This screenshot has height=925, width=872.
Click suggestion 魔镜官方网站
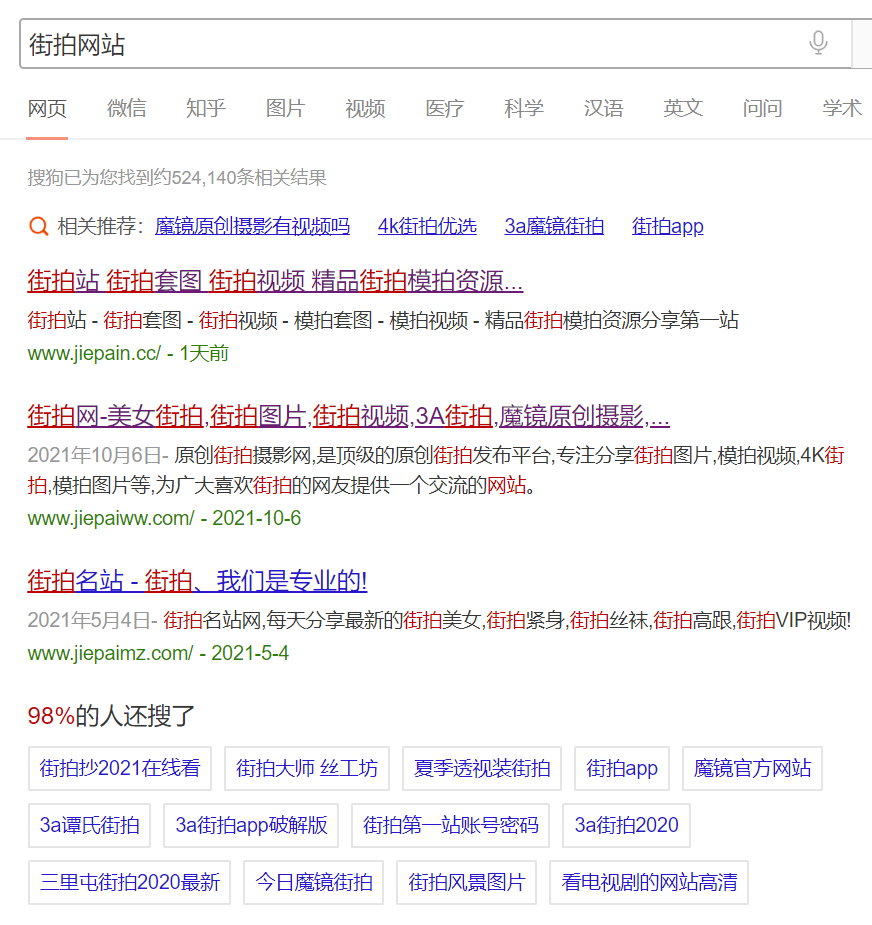[x=752, y=769]
